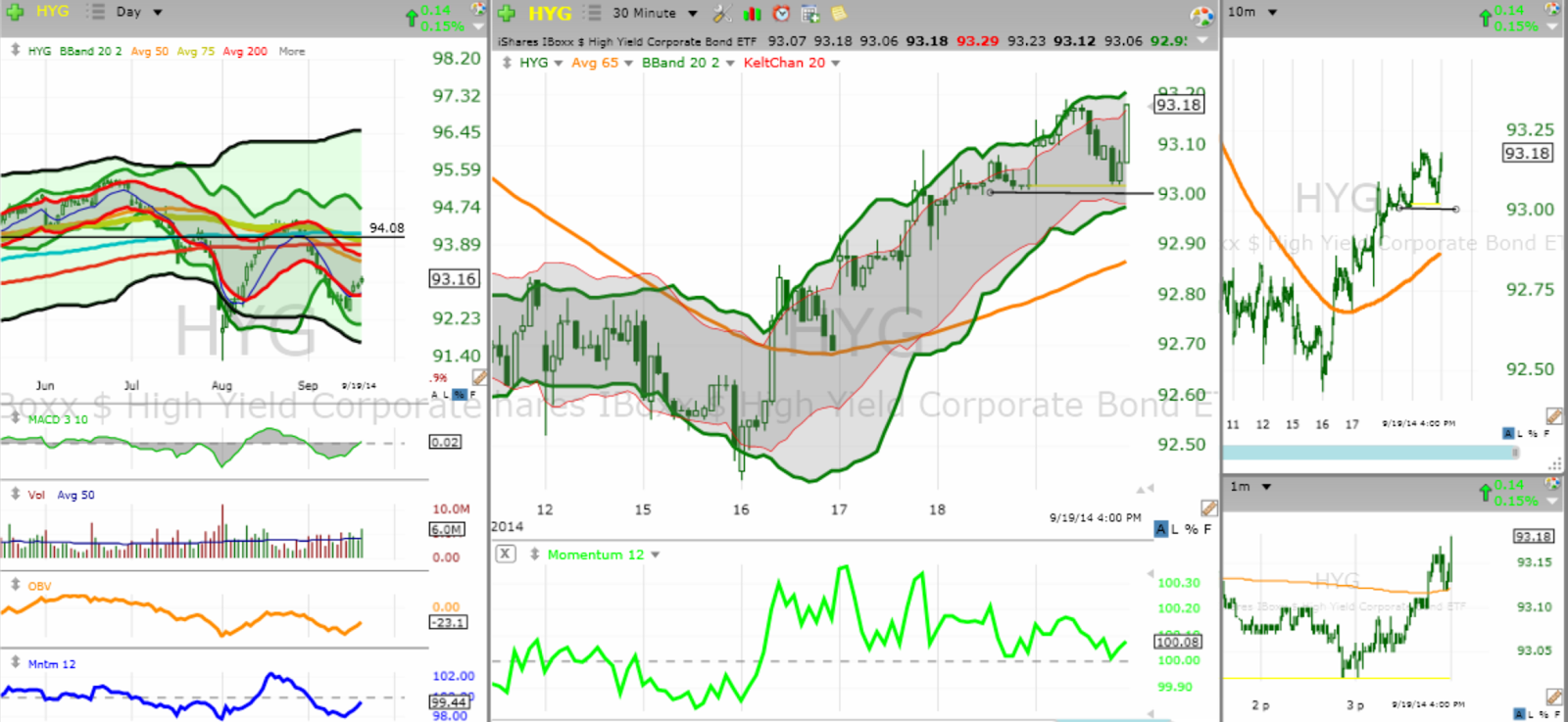
Task: Click the drawing tools pencil in the 10m chart
Action: click(x=1554, y=416)
